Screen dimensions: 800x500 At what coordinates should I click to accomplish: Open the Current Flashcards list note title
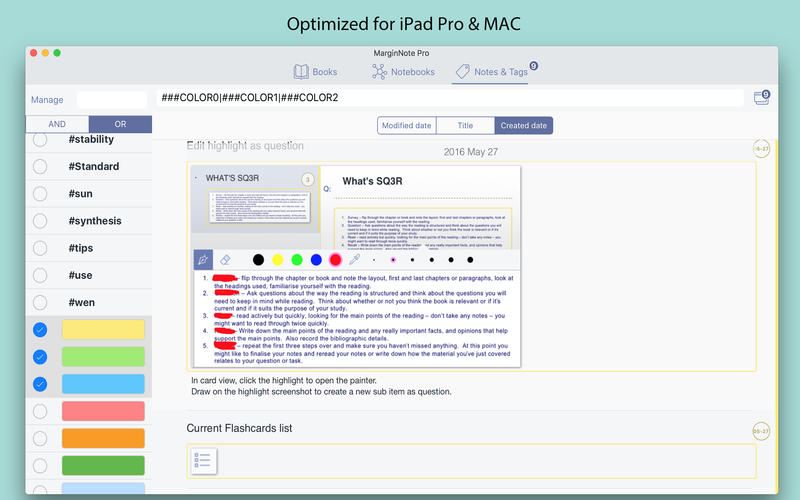pyautogui.click(x=239, y=429)
